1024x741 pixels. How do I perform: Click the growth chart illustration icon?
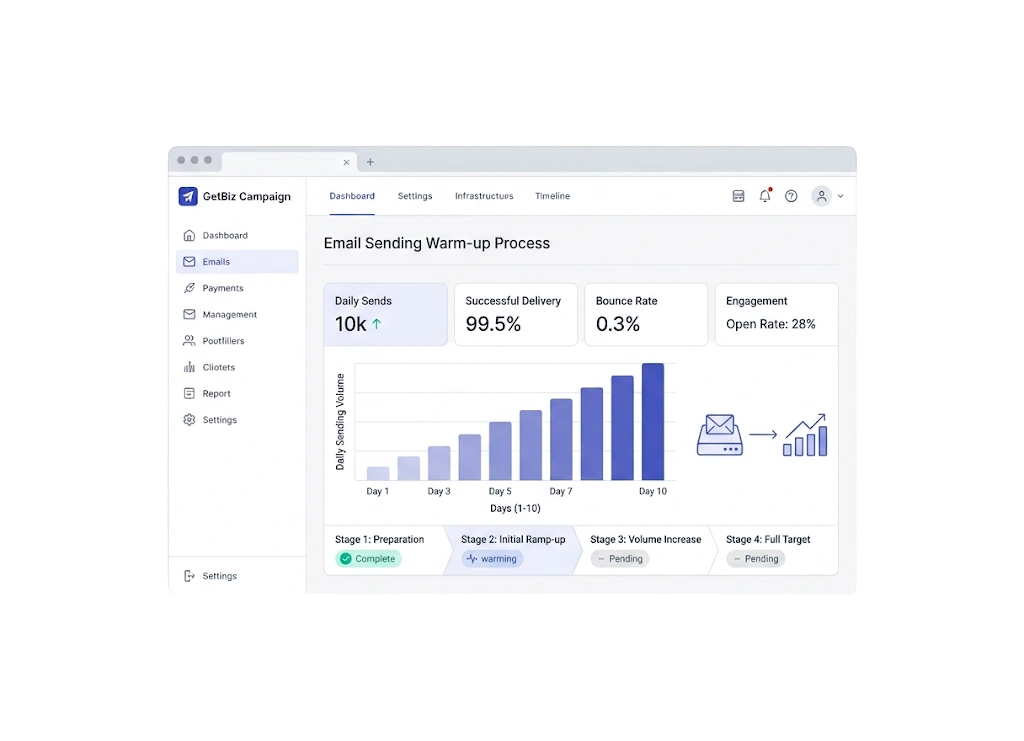click(806, 434)
